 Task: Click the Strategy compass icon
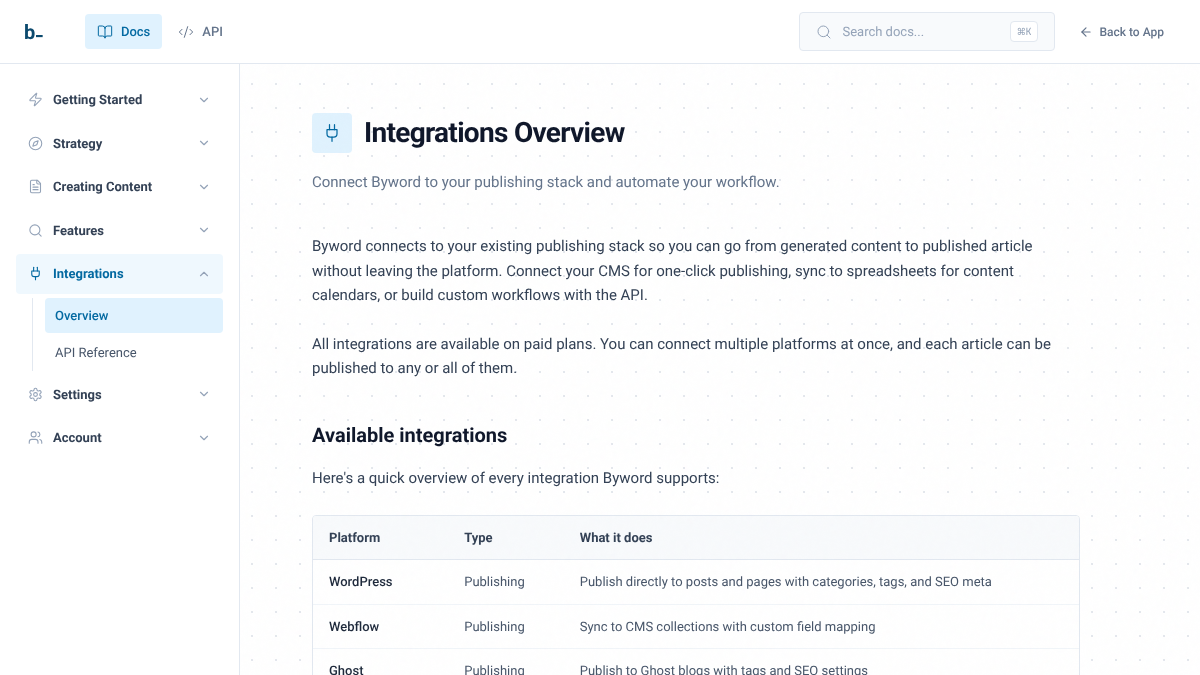tap(35, 143)
